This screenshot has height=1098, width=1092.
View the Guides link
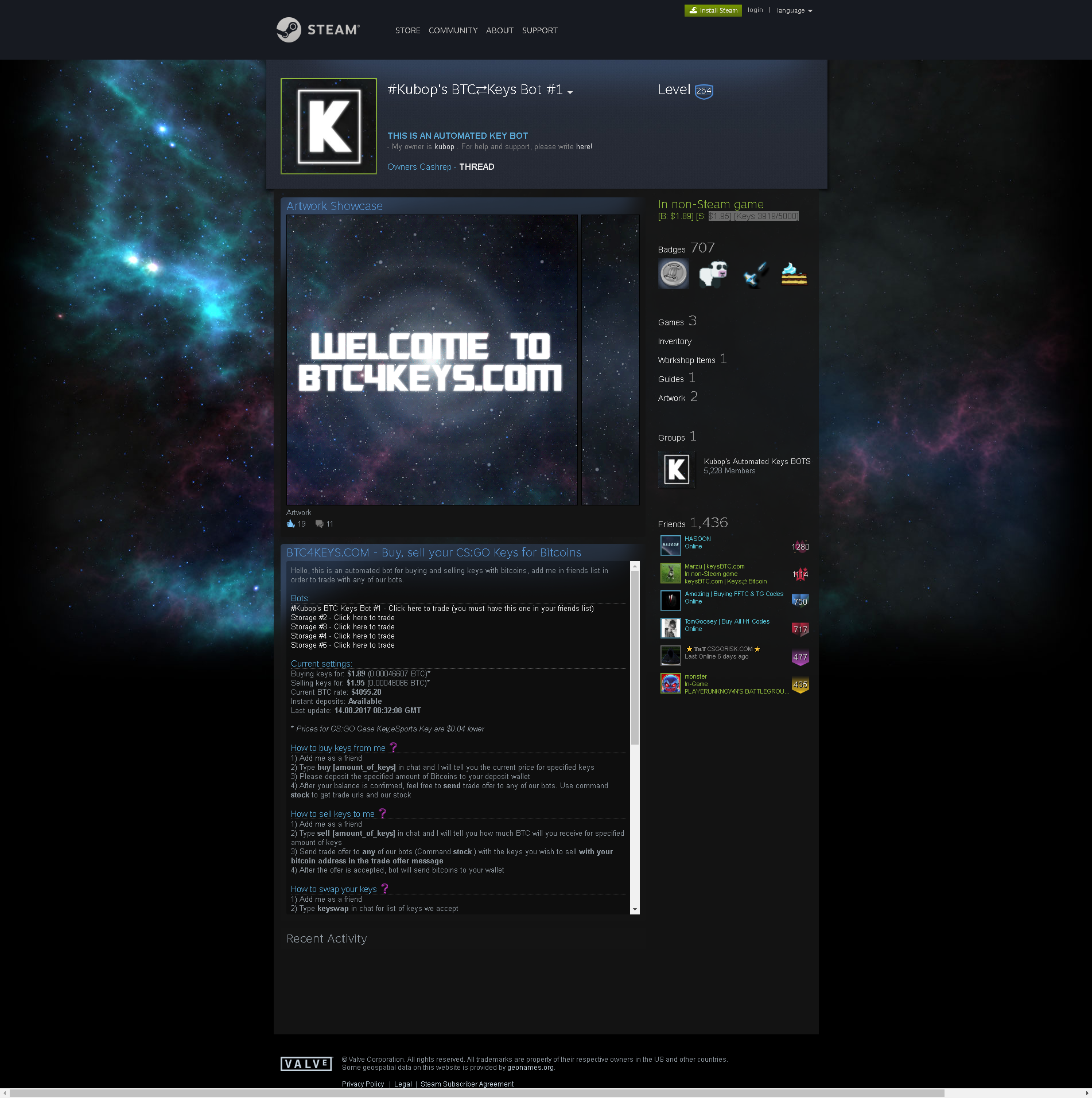677,378
